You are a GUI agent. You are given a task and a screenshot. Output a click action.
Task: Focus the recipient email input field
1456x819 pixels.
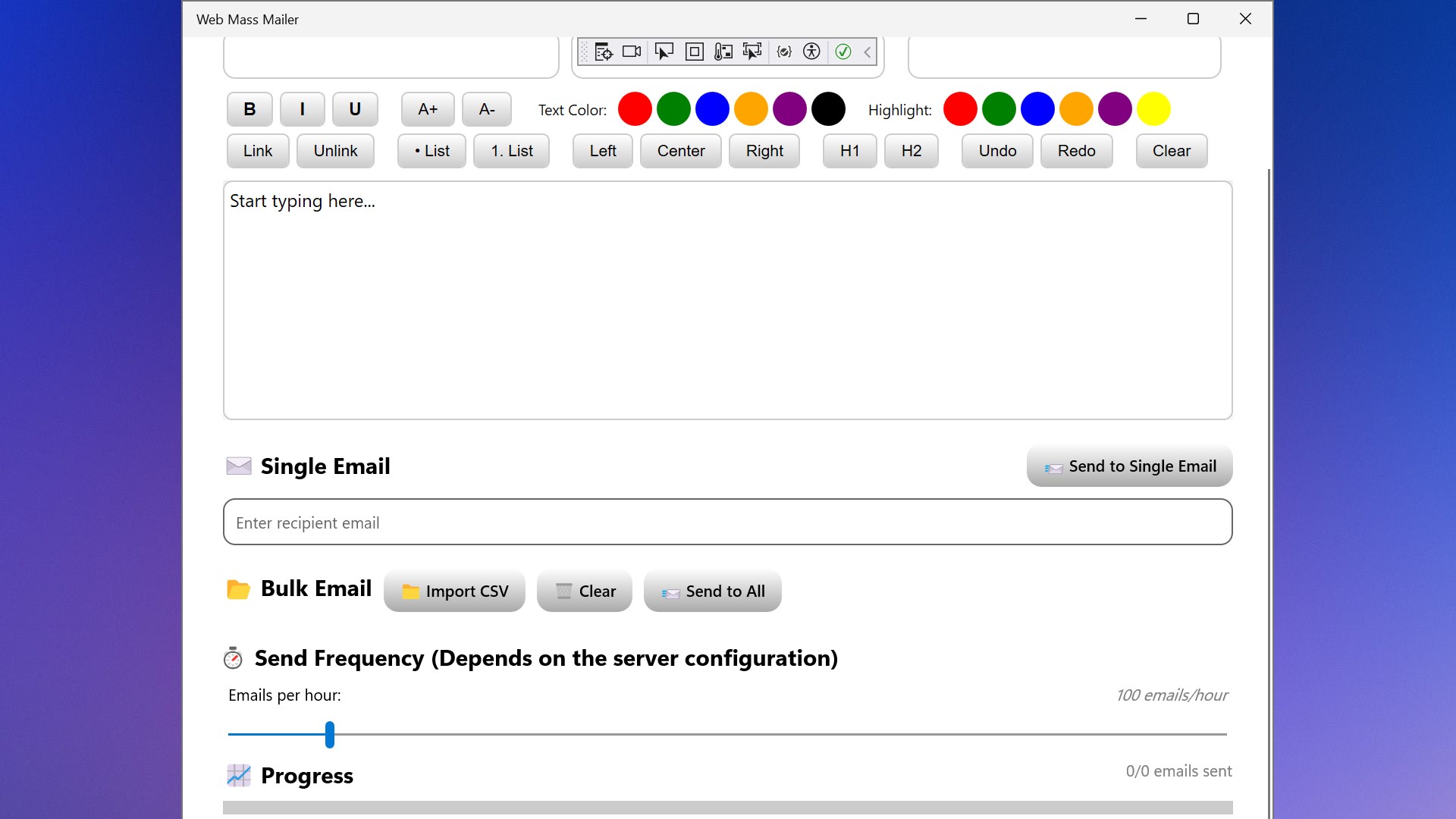tap(727, 522)
